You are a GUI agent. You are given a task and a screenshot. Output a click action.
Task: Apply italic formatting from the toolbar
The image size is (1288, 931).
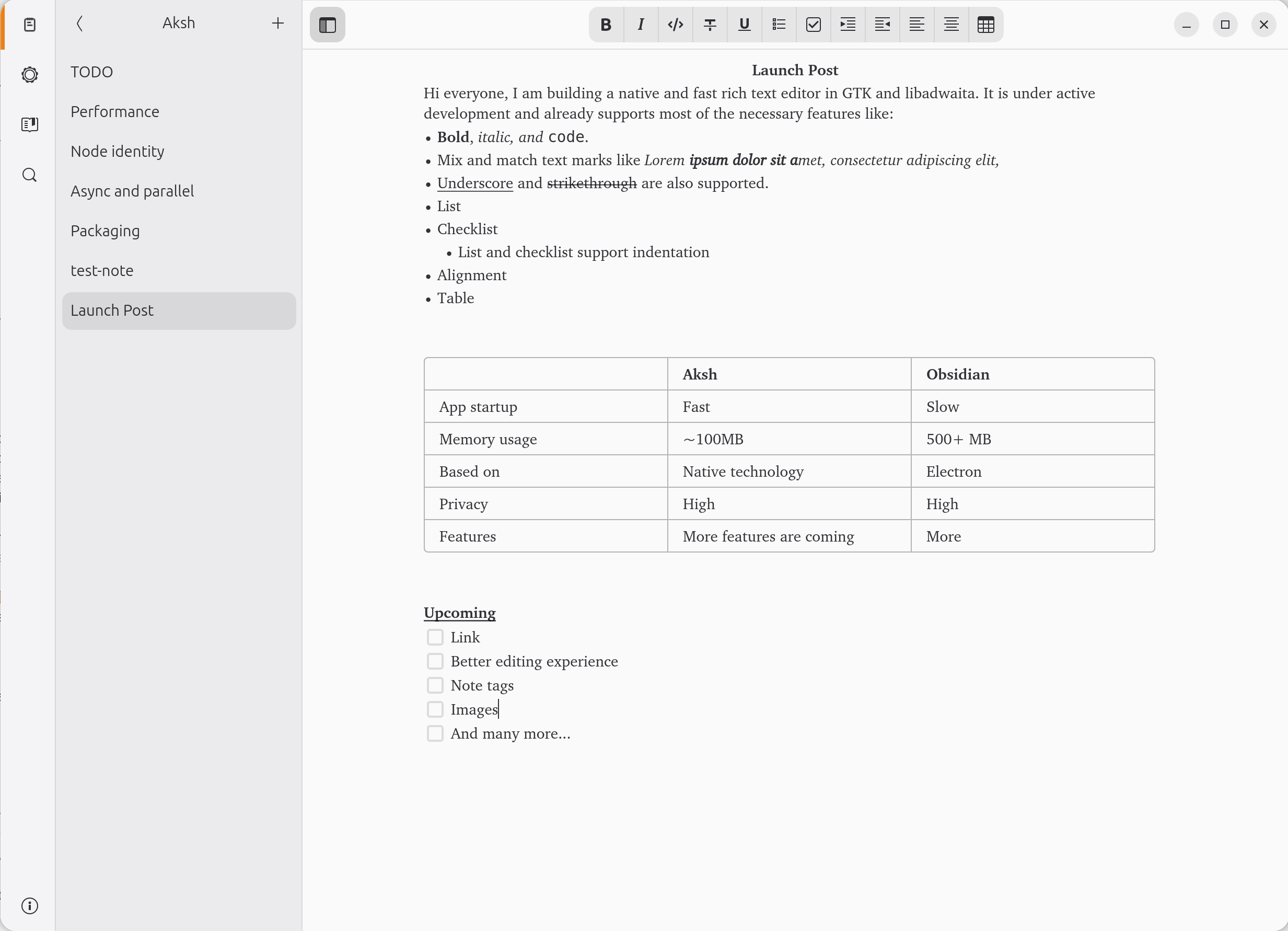click(641, 25)
